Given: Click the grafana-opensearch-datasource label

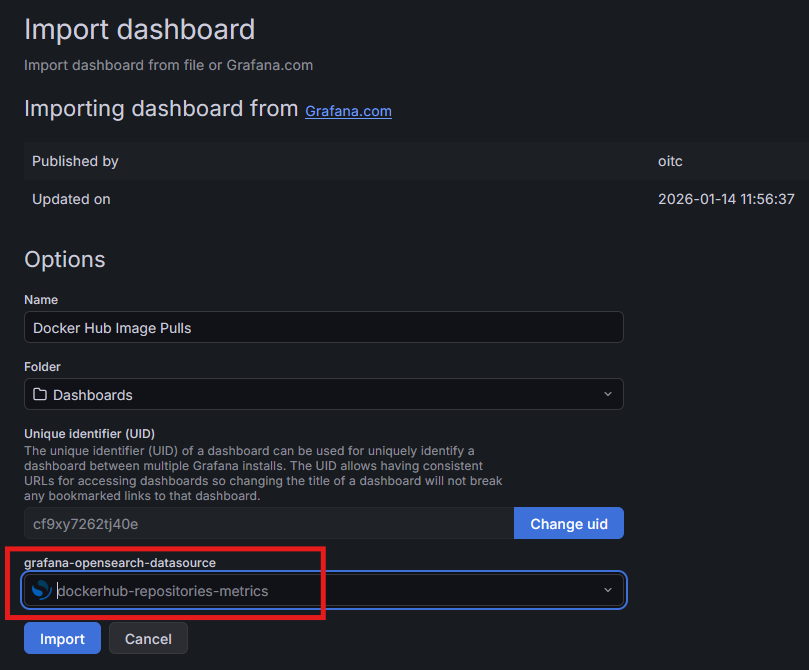Looking at the screenshot, I should point(119,563).
